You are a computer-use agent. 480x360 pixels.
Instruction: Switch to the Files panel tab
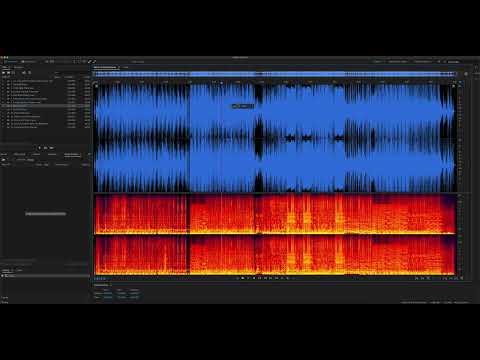coord(5,67)
